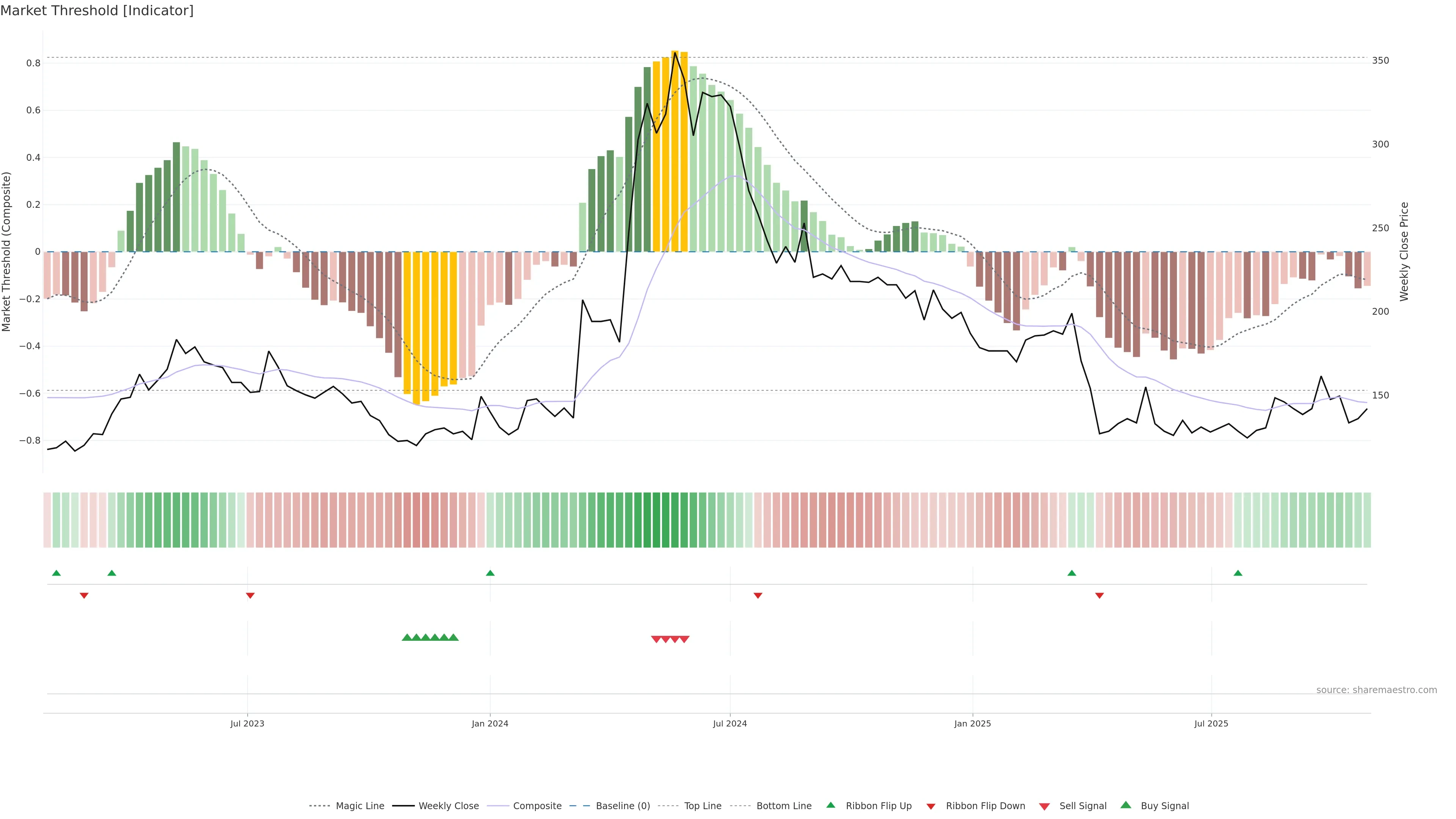The width and height of the screenshot is (1456, 819).
Task: Click the ribbon flip down marker after Jul 2024
Action: pyautogui.click(x=758, y=595)
